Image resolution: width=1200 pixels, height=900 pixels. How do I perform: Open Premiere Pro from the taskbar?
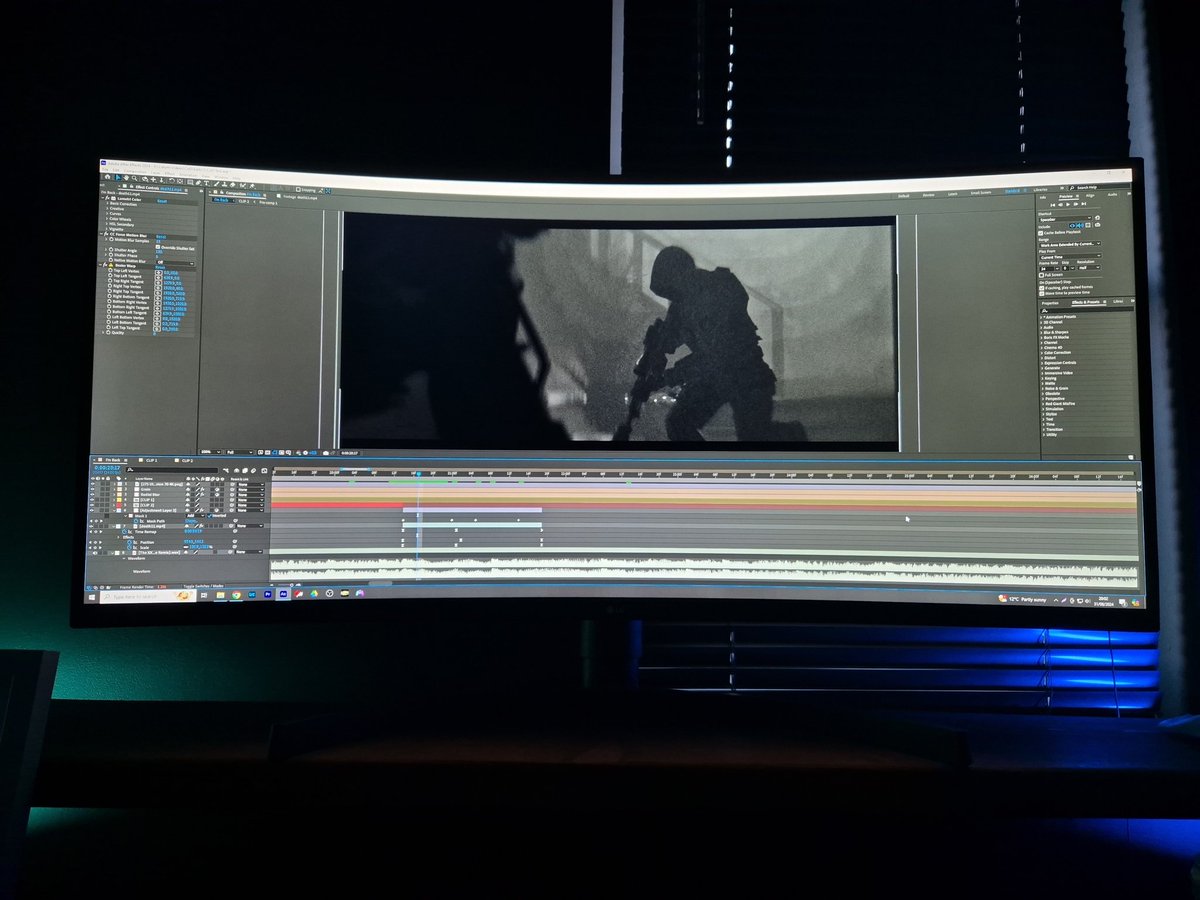[x=268, y=594]
